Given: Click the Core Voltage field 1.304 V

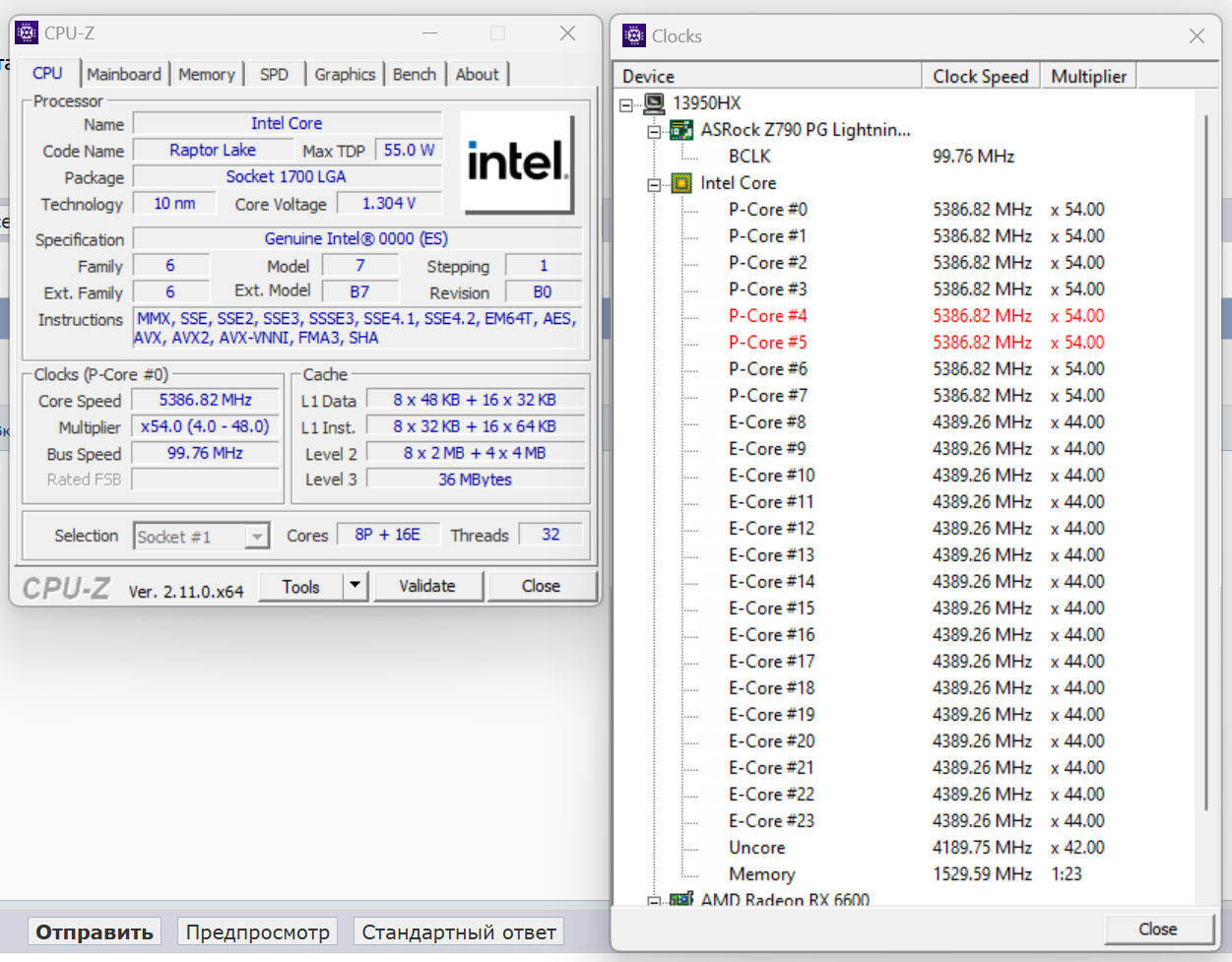Looking at the screenshot, I should click(x=389, y=204).
